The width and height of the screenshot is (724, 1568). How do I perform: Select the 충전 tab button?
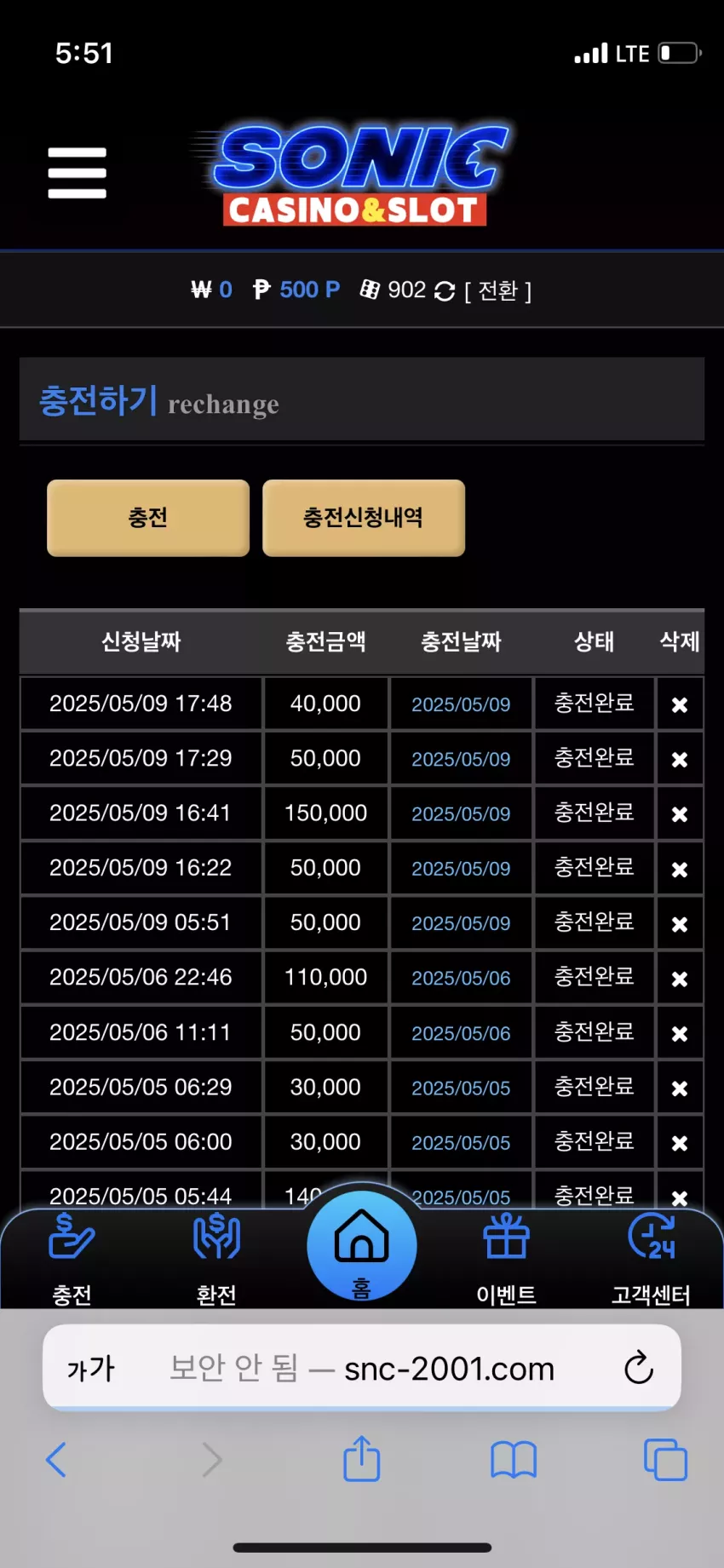148,518
